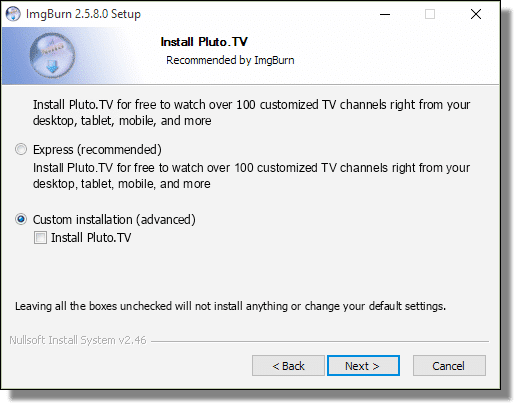Click the "Leaving all the boxes unchecked" notice
Viewport: 514px width, 403px height.
(230, 306)
